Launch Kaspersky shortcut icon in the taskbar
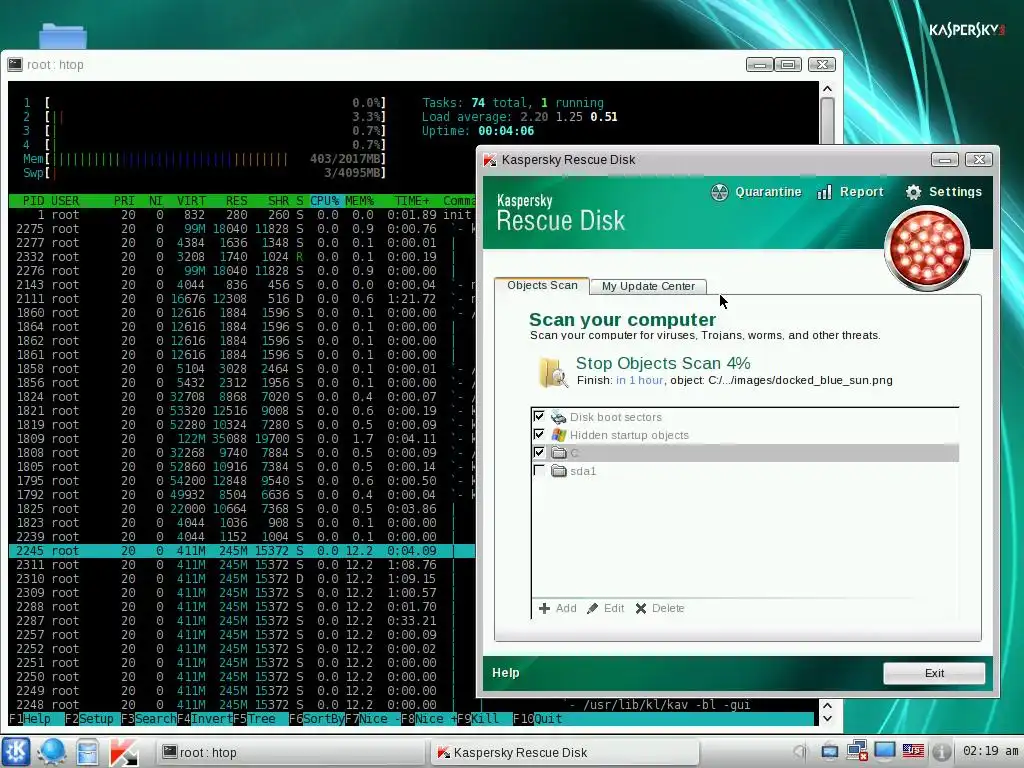This screenshot has width=1024, height=768. 123,752
